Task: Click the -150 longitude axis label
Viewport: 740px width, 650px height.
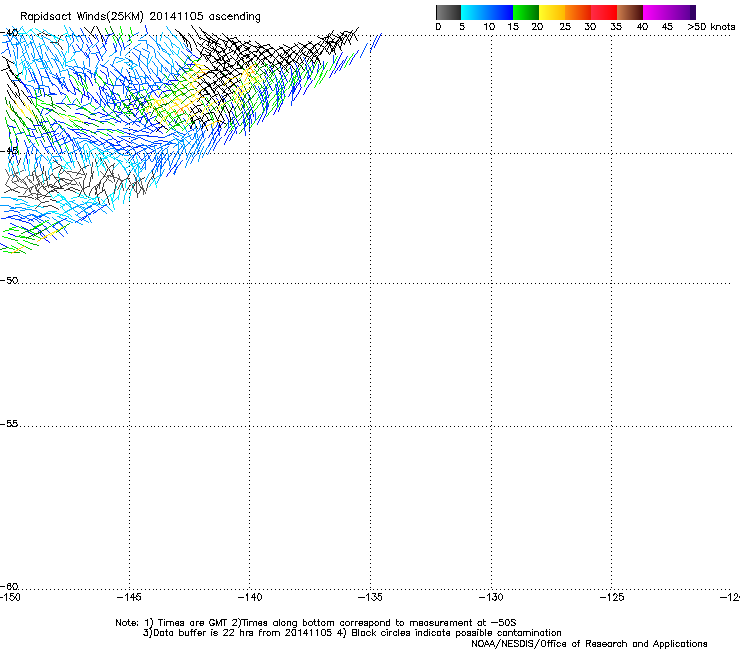Action: (10, 597)
